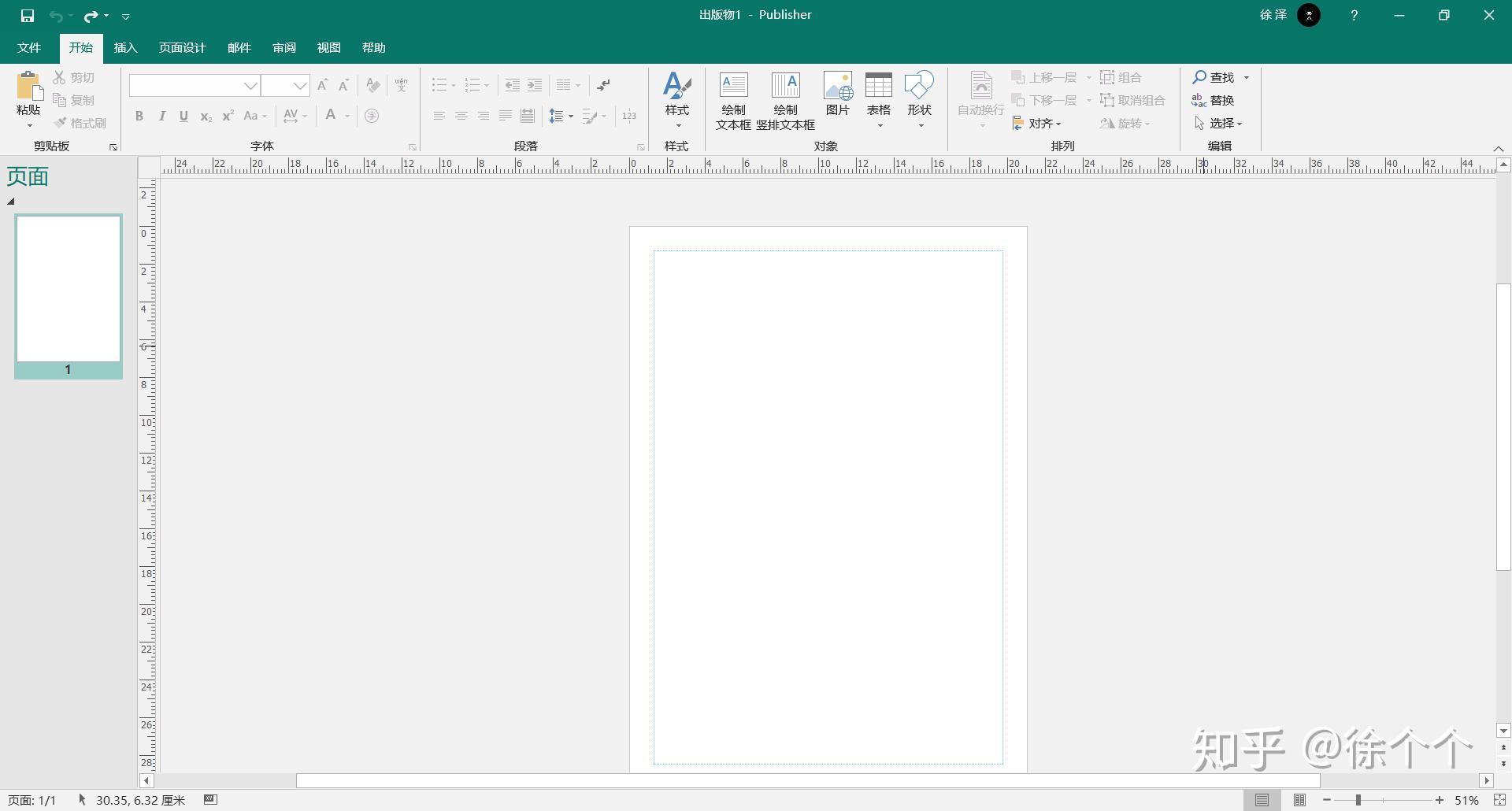The height and width of the screenshot is (811, 1512).
Task: Click the help question mark icon
Action: 1354,15
